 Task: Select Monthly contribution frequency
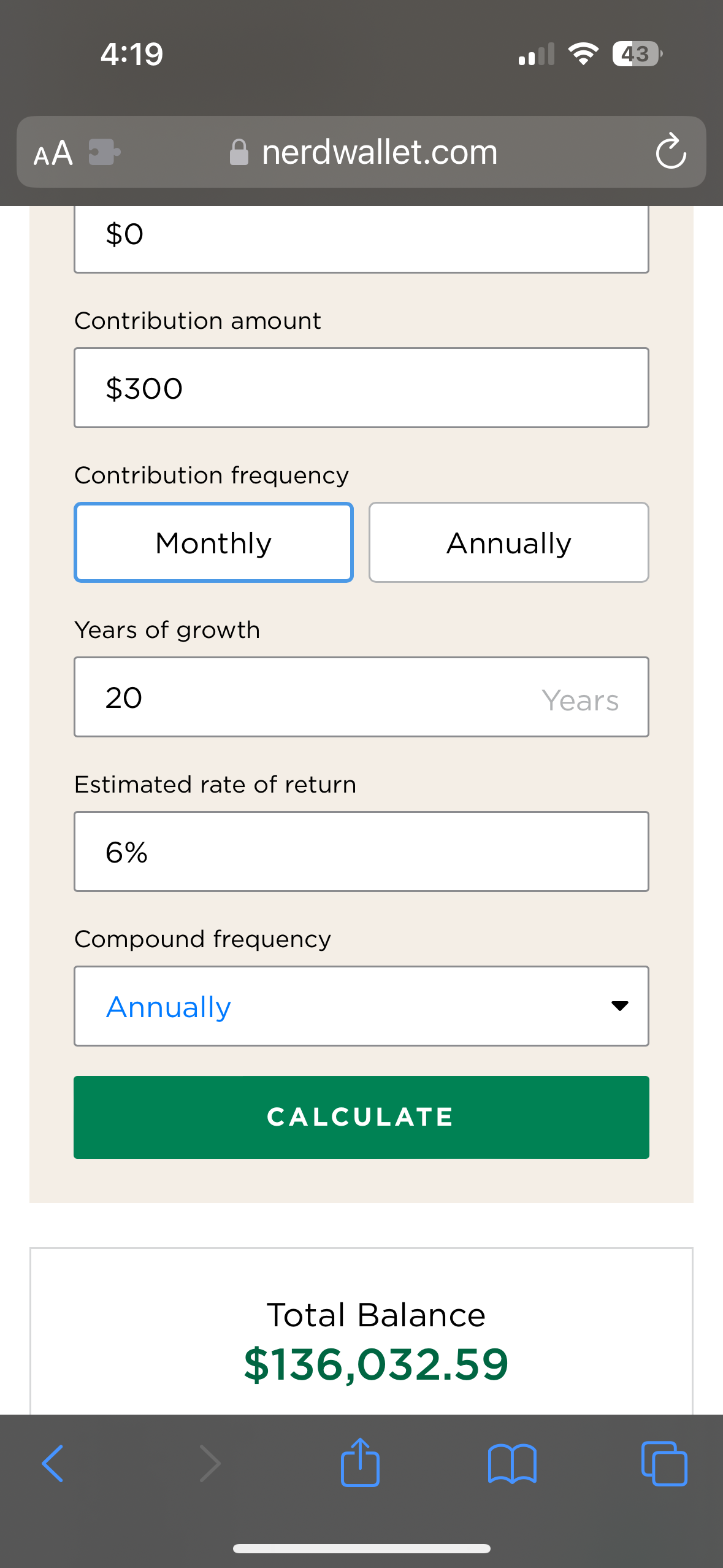point(213,543)
